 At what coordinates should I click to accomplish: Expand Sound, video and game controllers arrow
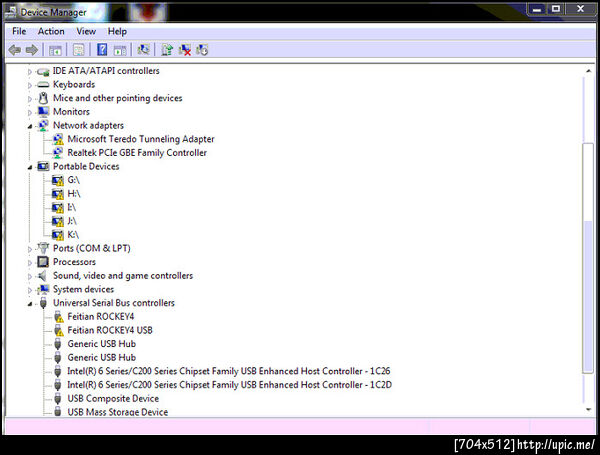pos(29,276)
